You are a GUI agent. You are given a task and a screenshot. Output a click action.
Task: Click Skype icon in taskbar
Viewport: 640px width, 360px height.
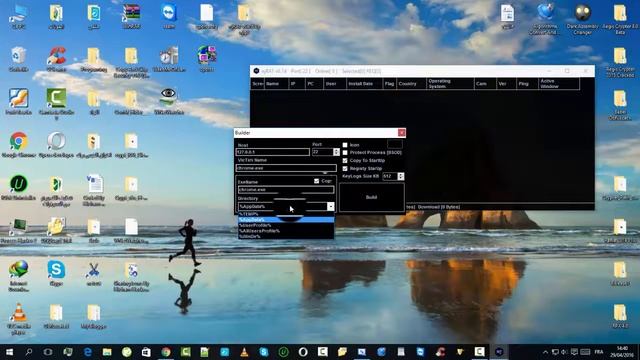[x=264, y=352]
